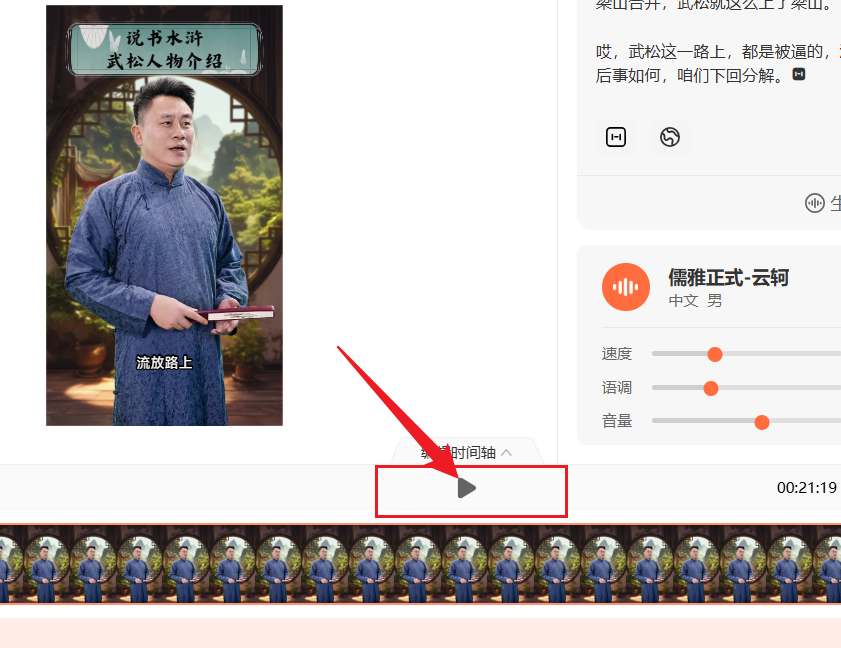This screenshot has height=648, width=841.
Task: Click the circular waveform generate-audio icon
Action: tap(815, 203)
